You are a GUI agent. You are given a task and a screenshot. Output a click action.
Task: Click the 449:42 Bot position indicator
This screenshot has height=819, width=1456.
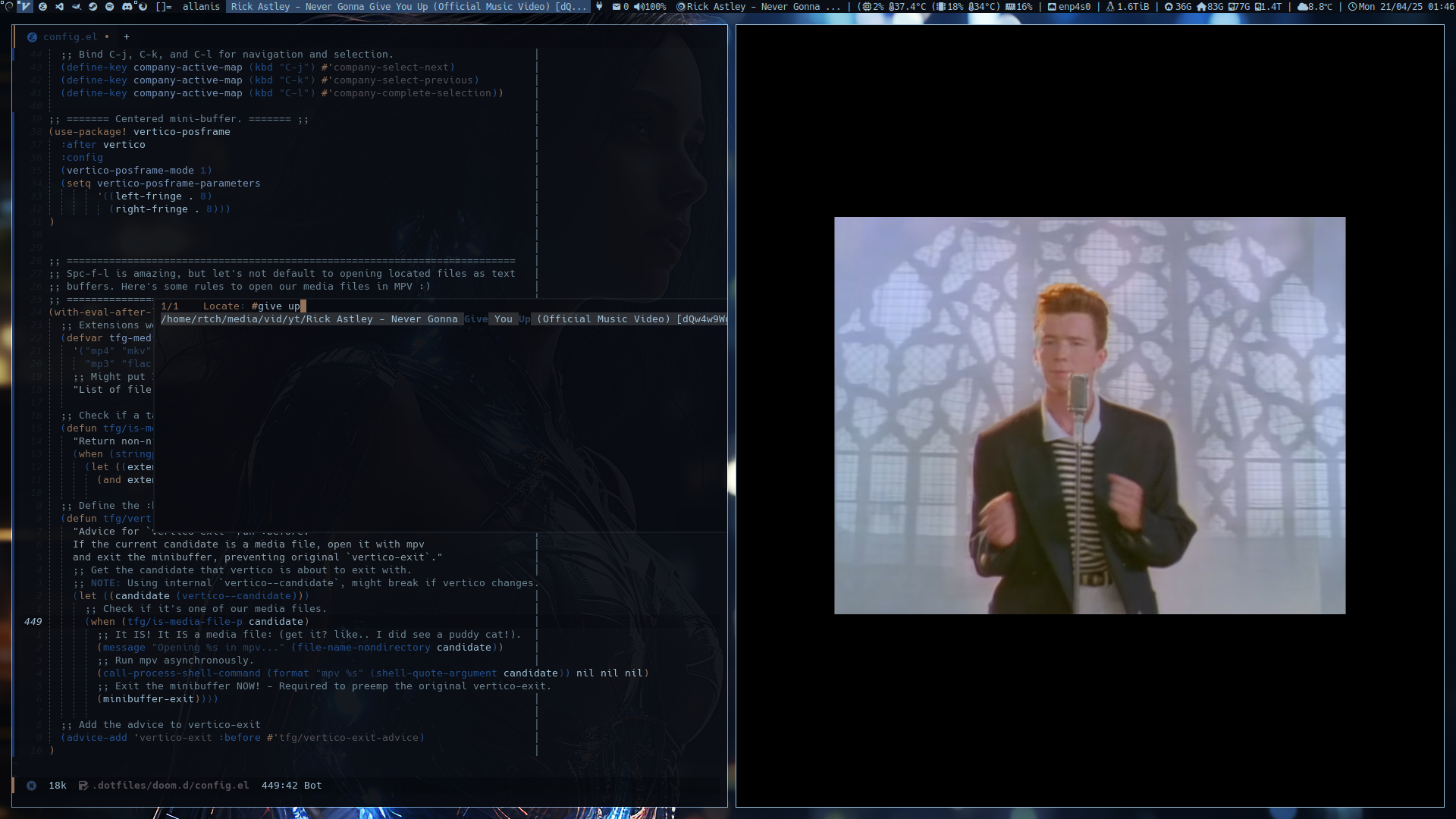(x=291, y=786)
